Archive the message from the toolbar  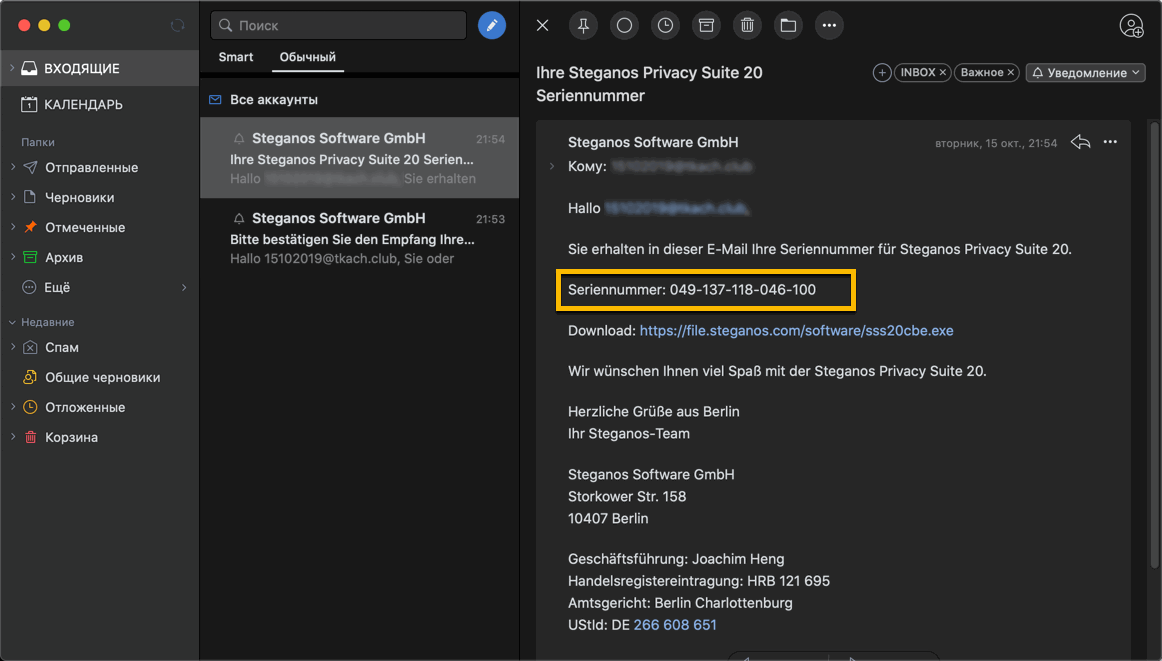click(x=706, y=25)
